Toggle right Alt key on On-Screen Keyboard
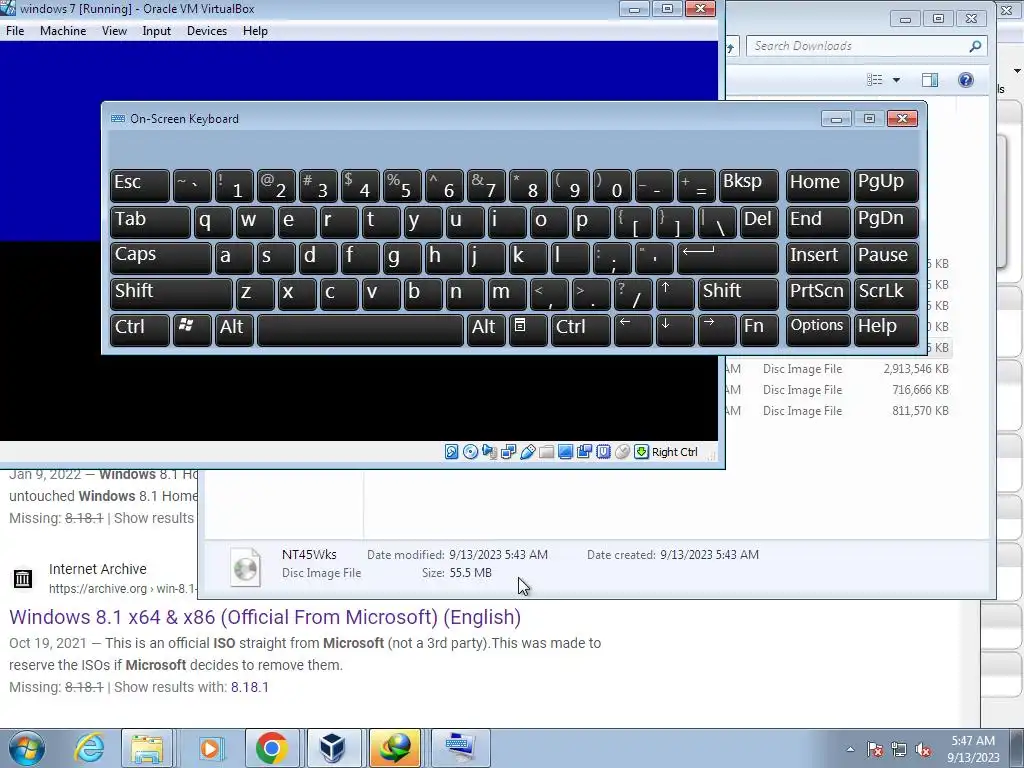 pos(486,329)
